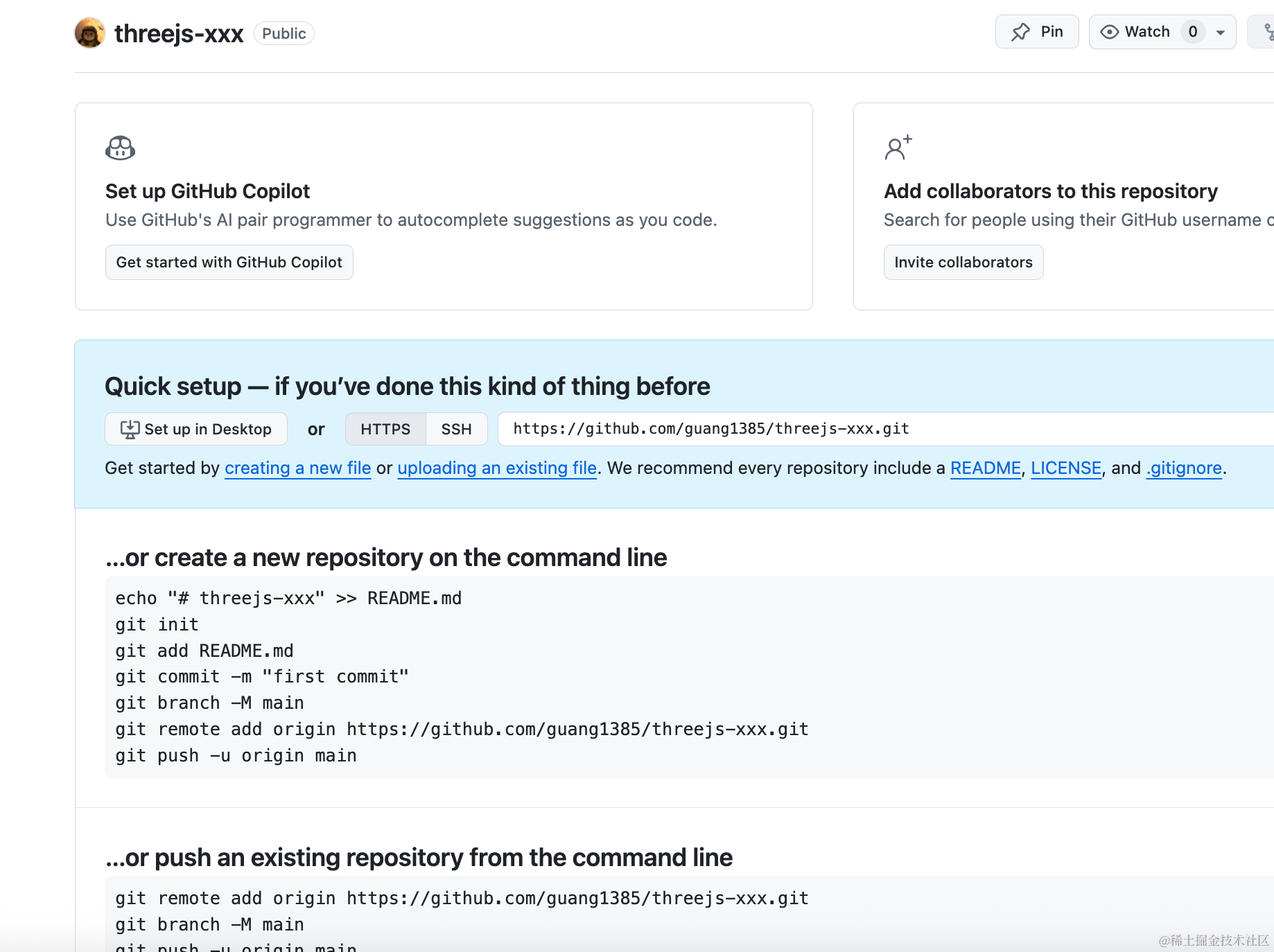This screenshot has height=952, width=1274.
Task: Click the Watch count badge showing 0
Action: tap(1193, 32)
